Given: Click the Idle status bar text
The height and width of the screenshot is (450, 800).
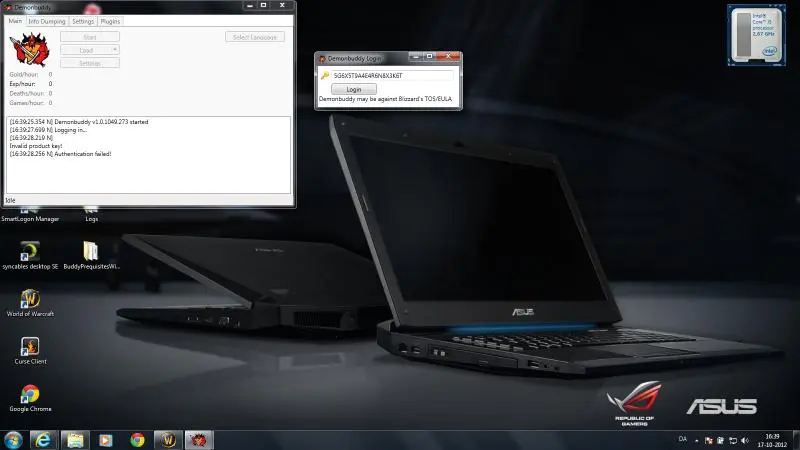Looking at the screenshot, I should coord(10,201).
